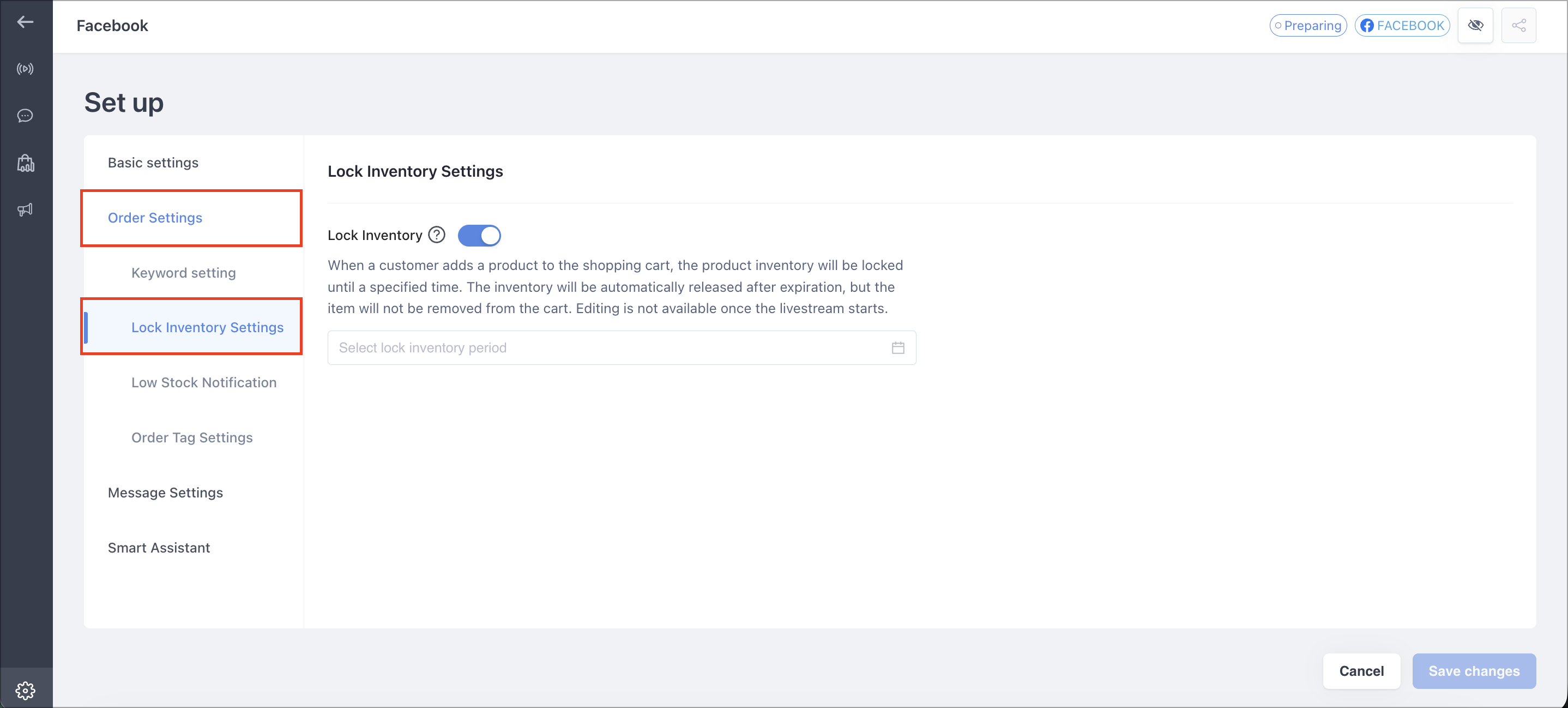
Task: Open settings gear at sidebar bottom
Action: point(25,691)
